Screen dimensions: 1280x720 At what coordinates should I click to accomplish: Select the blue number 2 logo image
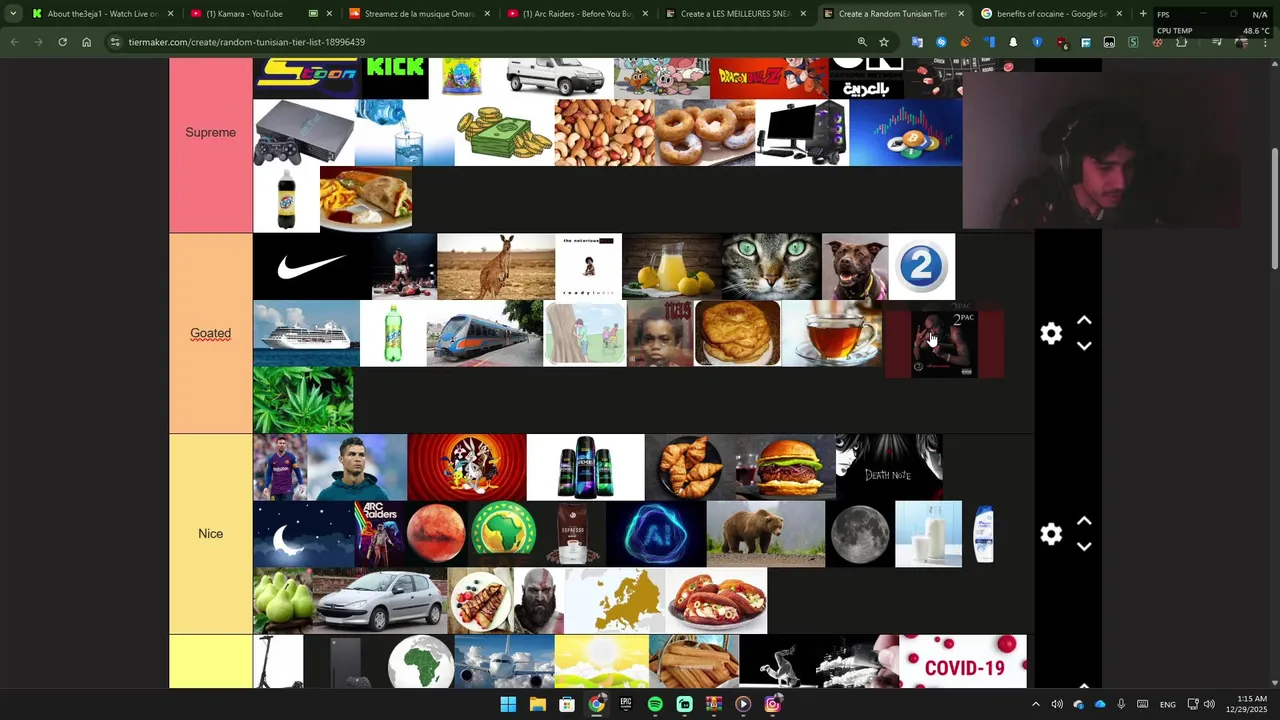point(921,267)
